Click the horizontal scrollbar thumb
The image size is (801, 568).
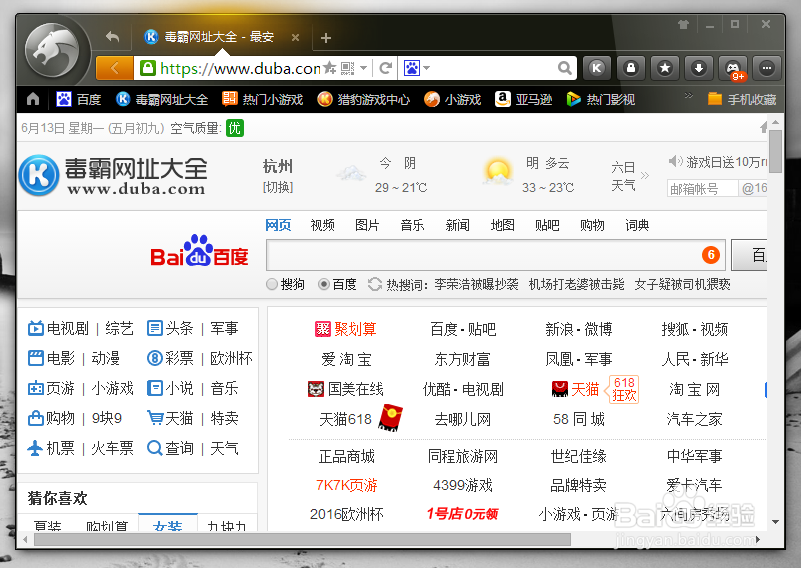(302, 539)
